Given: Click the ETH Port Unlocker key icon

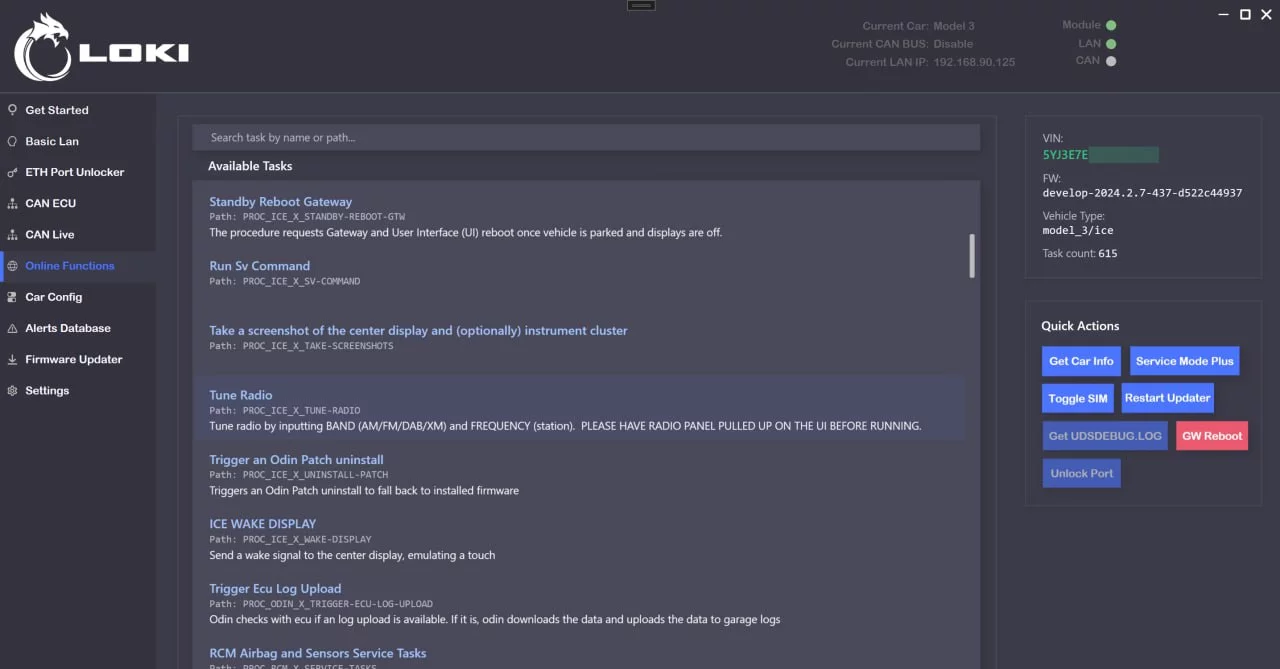Looking at the screenshot, I should click(x=12, y=172).
